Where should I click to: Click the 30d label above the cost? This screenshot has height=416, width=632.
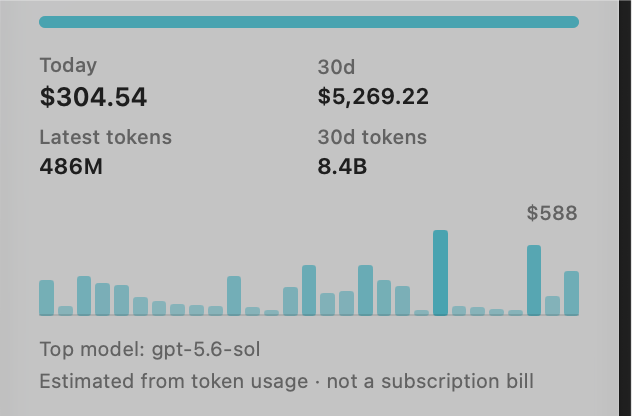tap(336, 67)
